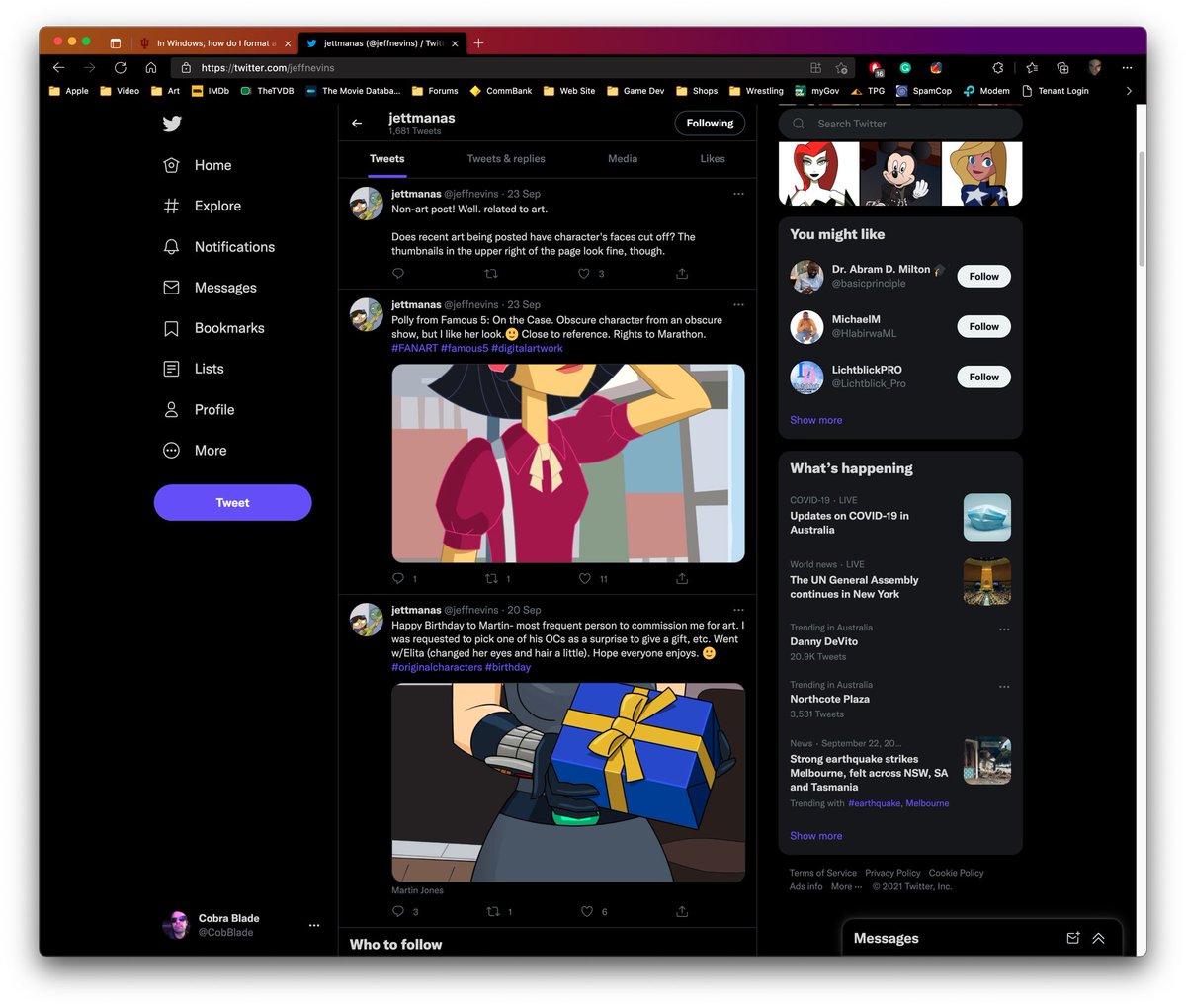
Task: Share the Happy Birthday Martin tweet
Action: coord(682,911)
